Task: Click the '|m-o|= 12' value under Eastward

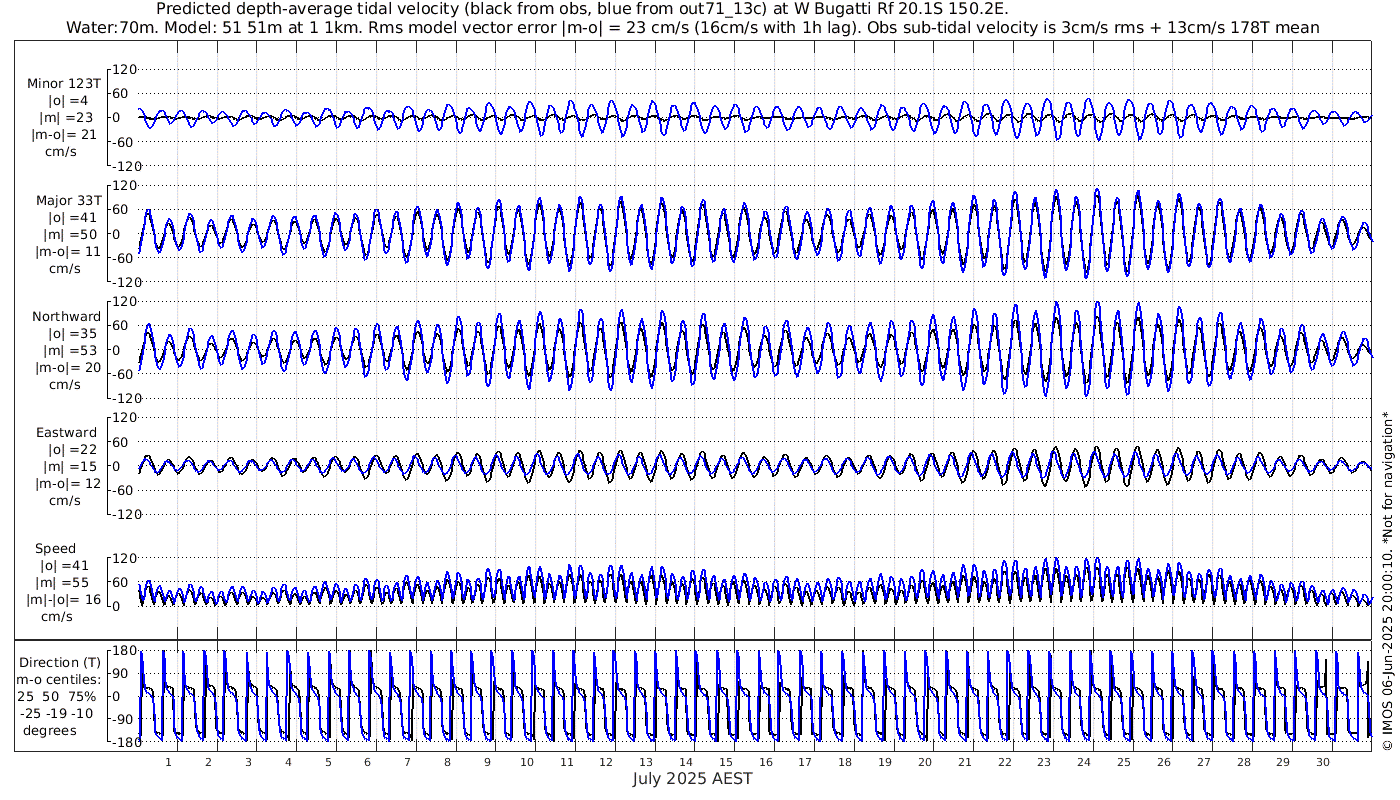Action: click(x=66, y=484)
